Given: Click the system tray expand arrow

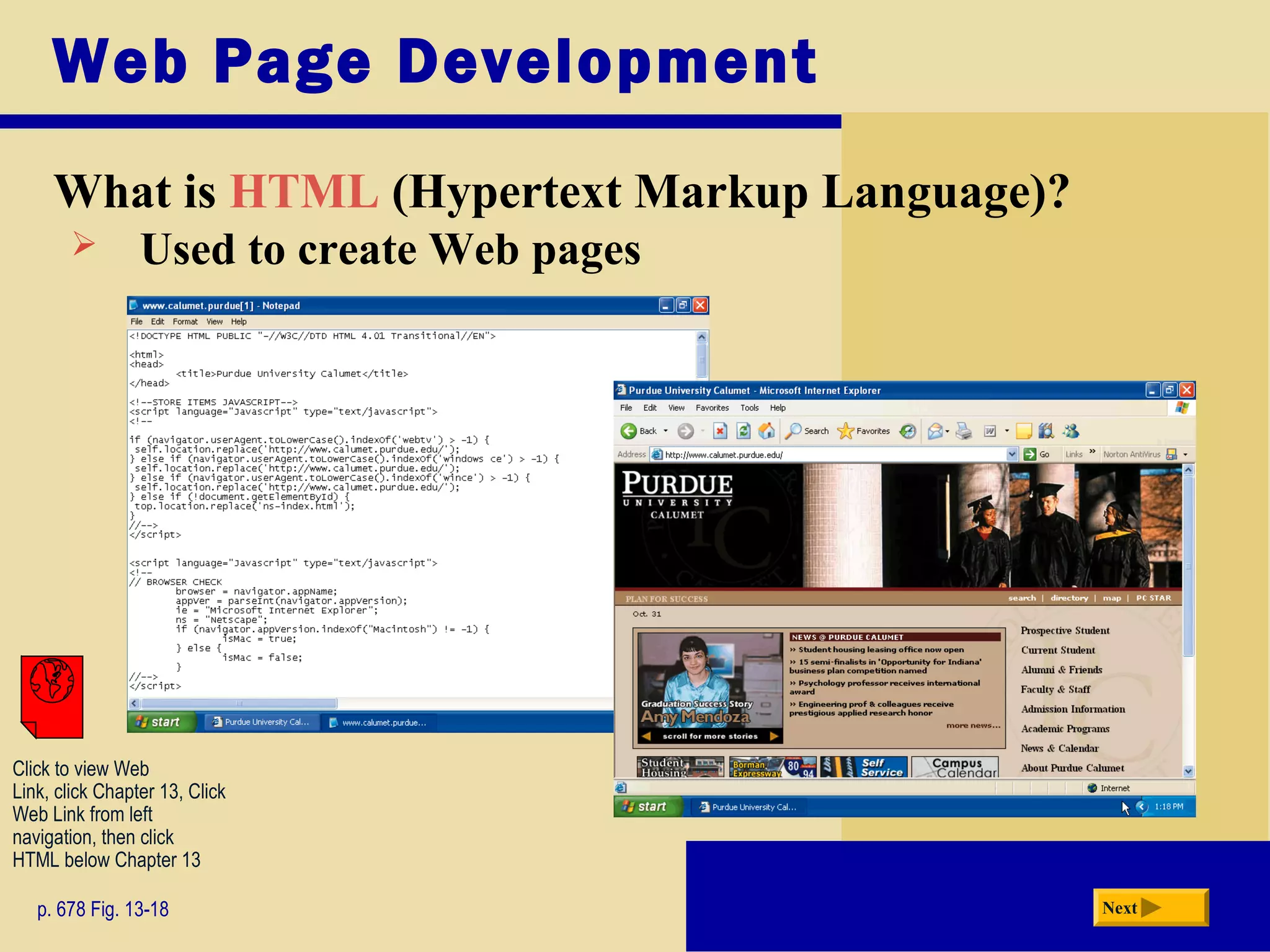Looking at the screenshot, I should click(1142, 806).
